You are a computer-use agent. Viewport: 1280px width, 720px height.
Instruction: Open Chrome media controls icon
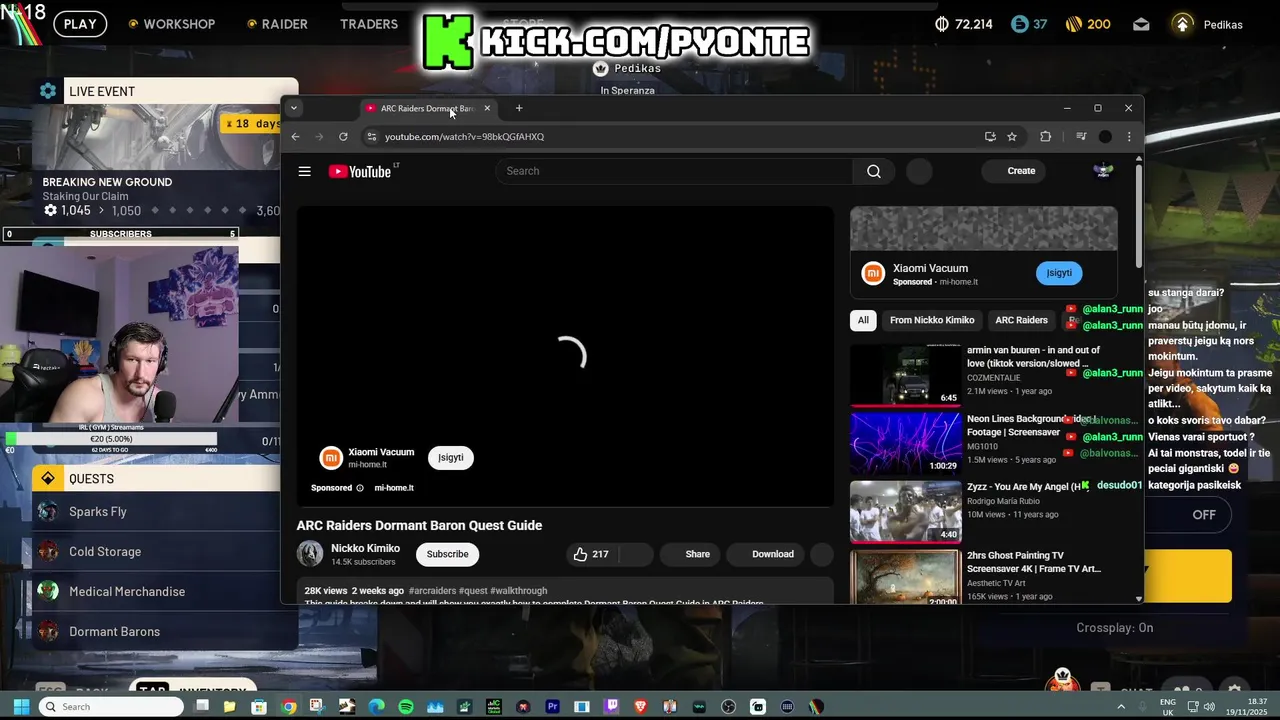tap(1081, 137)
